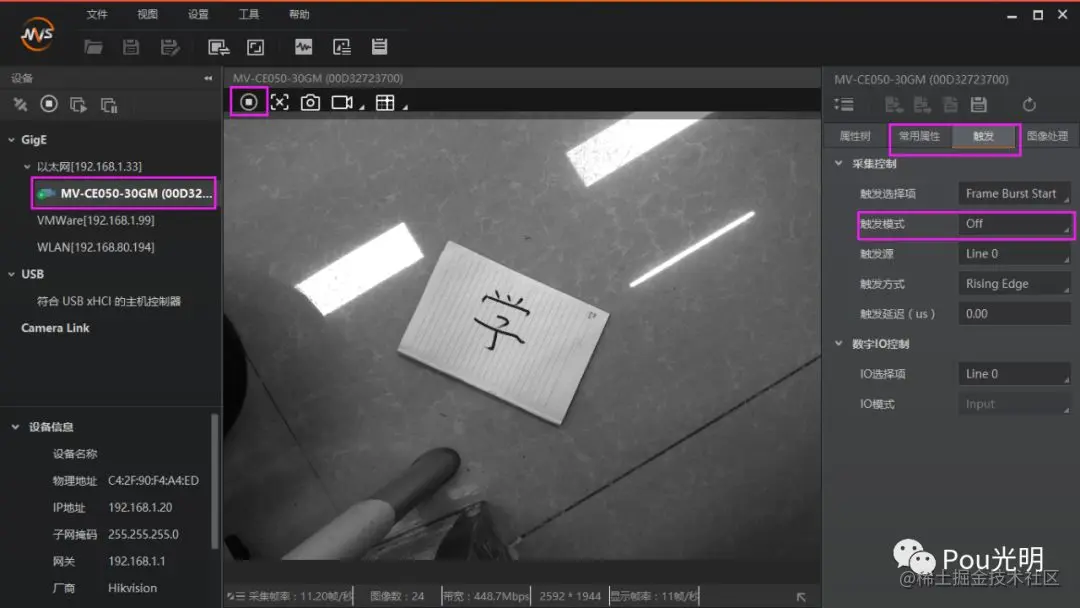Collapse the device panel using the double arrow

tap(208, 78)
